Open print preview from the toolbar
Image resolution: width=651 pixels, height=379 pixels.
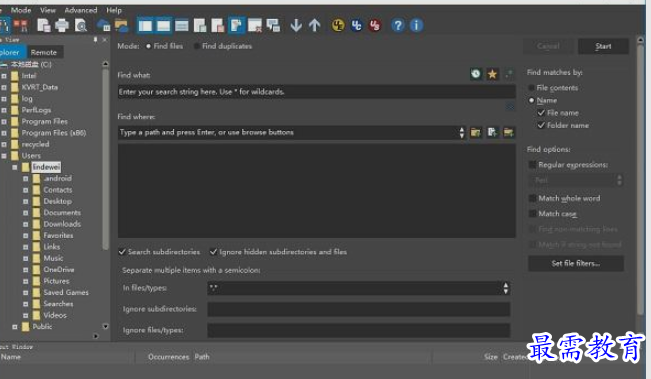point(81,26)
